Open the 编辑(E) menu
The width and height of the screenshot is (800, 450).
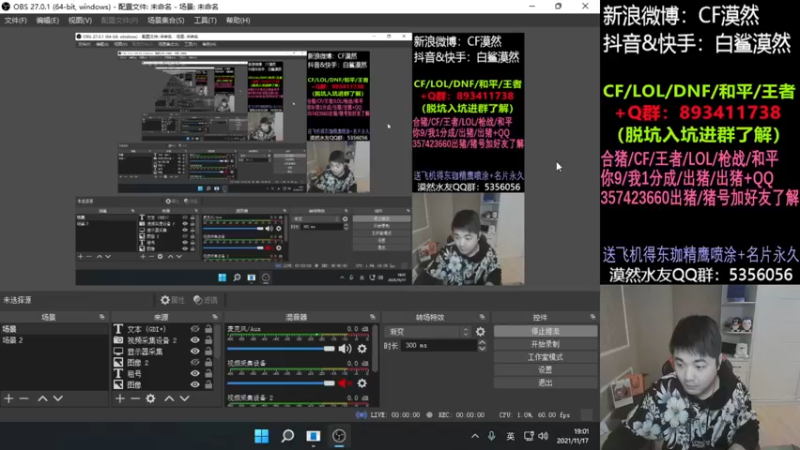click(x=47, y=20)
